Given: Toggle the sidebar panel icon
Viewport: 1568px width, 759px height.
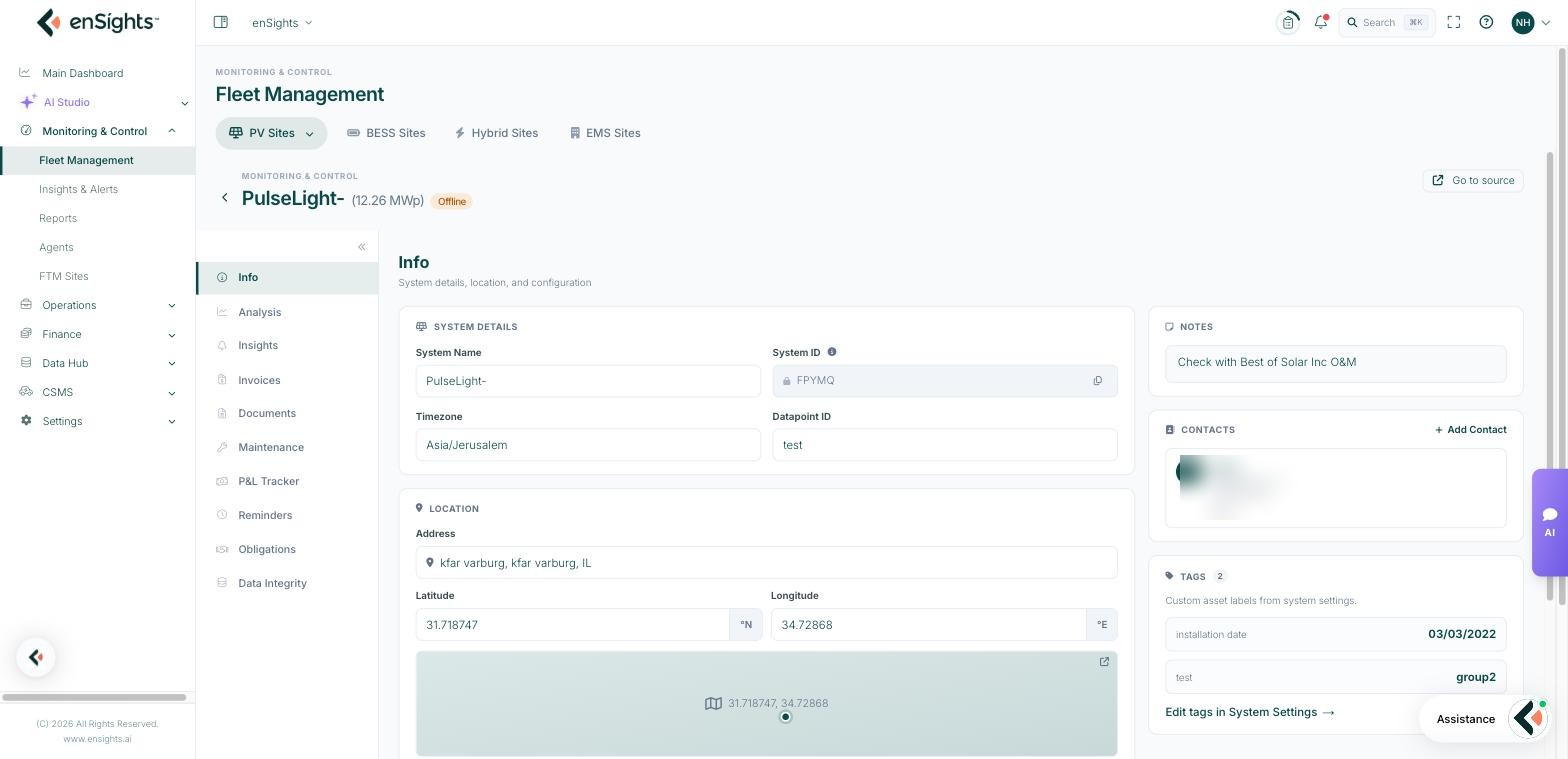Looking at the screenshot, I should click(x=221, y=22).
